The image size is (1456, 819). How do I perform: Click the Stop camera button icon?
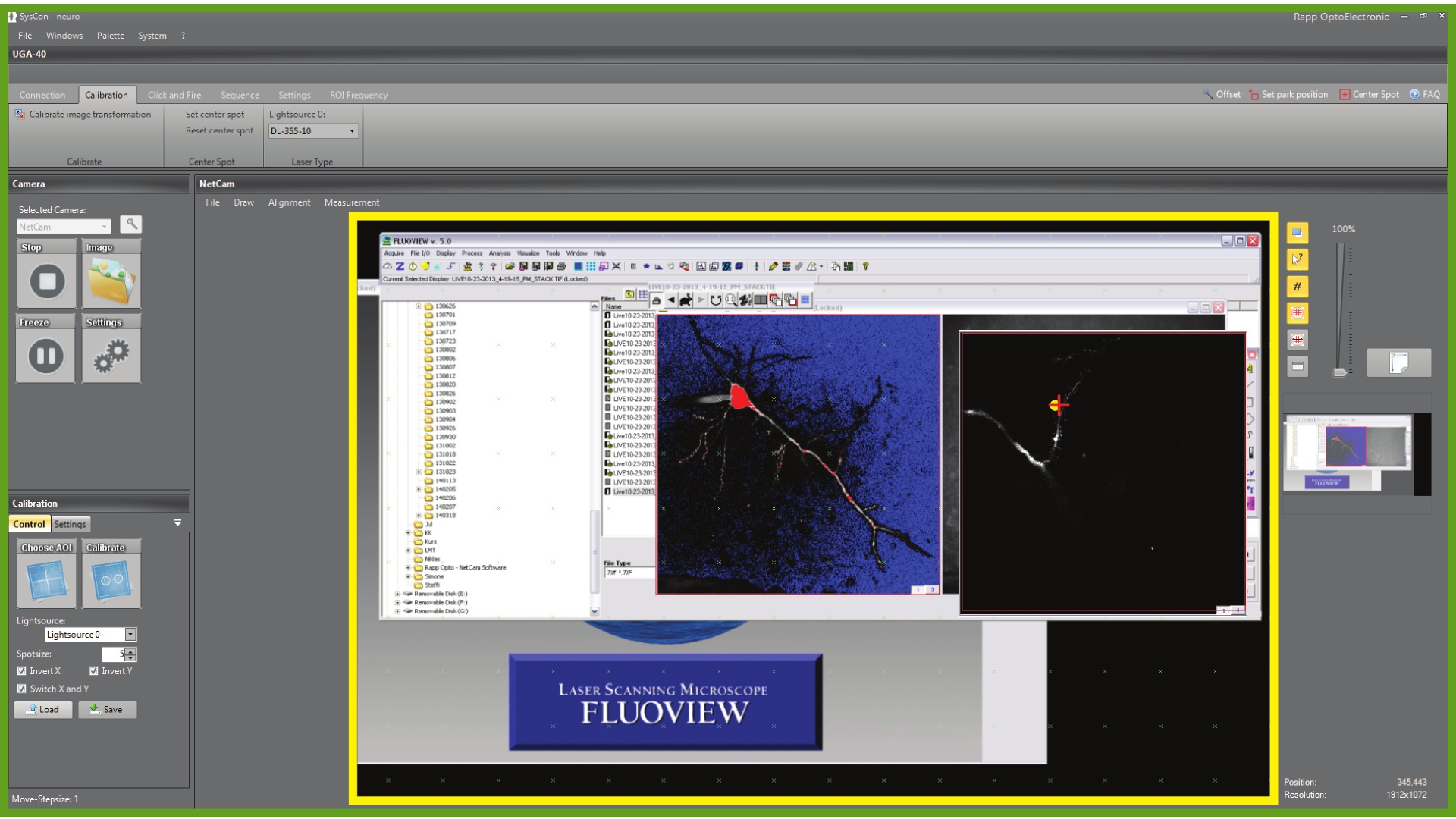(47, 281)
